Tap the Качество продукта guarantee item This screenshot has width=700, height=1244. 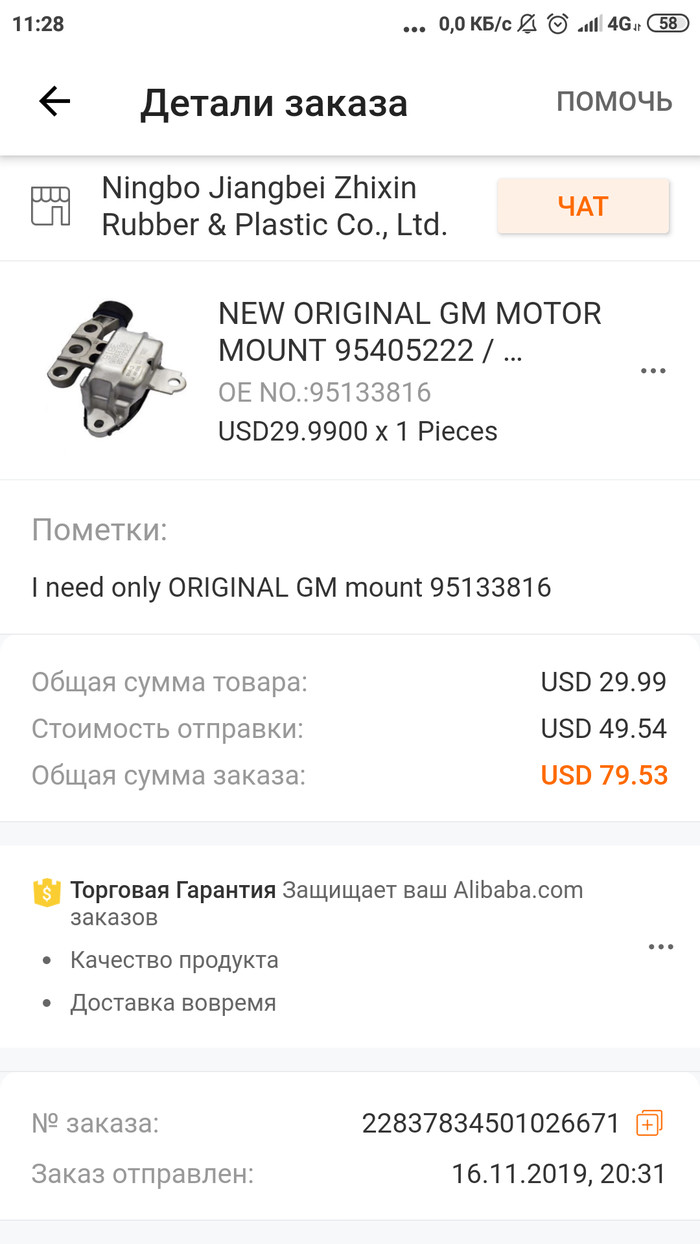(x=174, y=960)
